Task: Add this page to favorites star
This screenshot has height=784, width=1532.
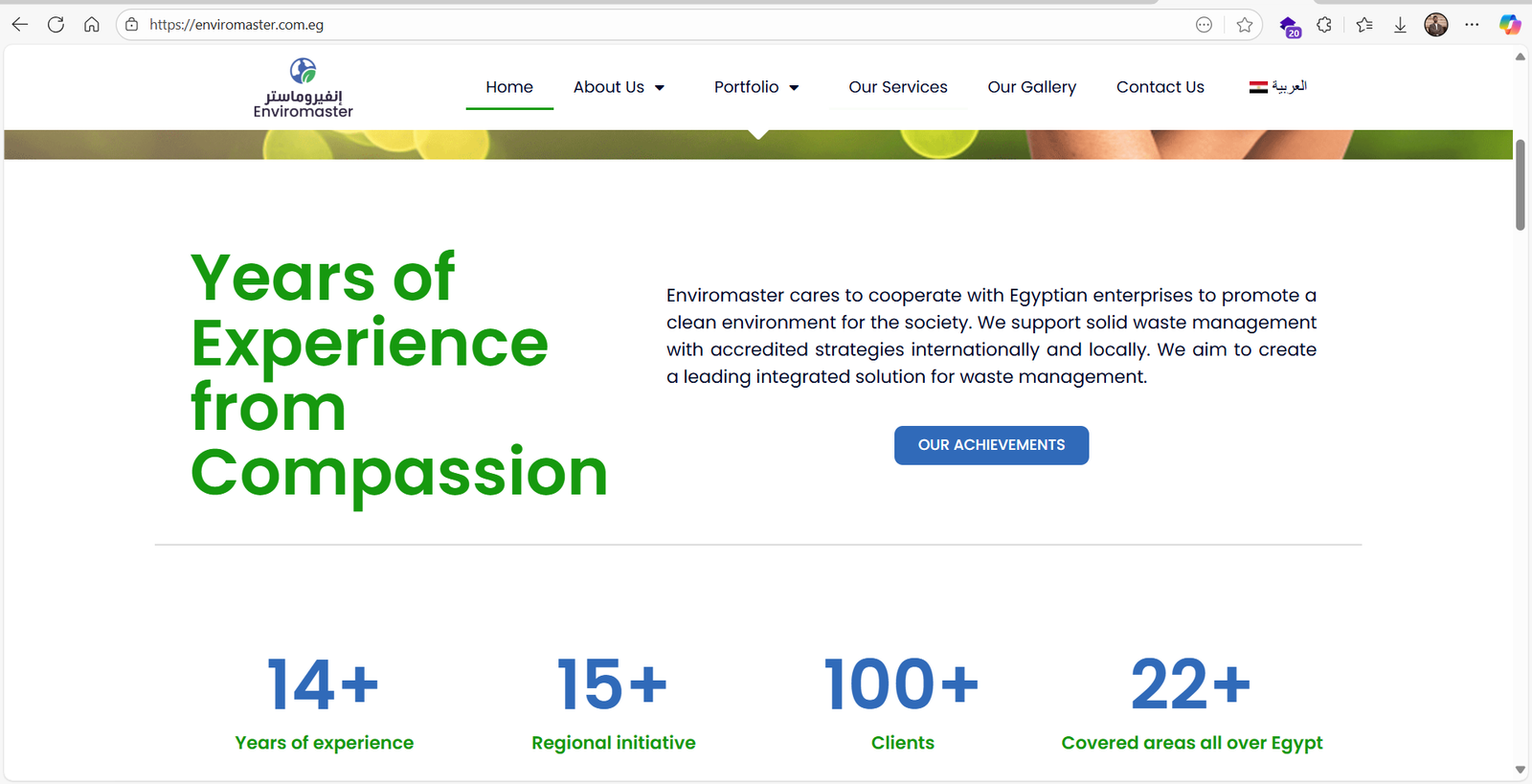Action: 1244,25
